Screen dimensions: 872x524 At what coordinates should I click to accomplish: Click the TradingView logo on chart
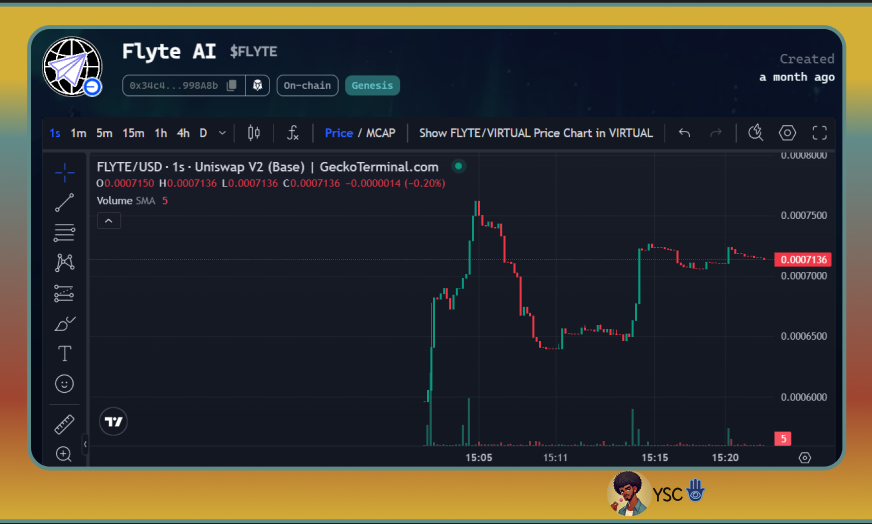coord(113,421)
